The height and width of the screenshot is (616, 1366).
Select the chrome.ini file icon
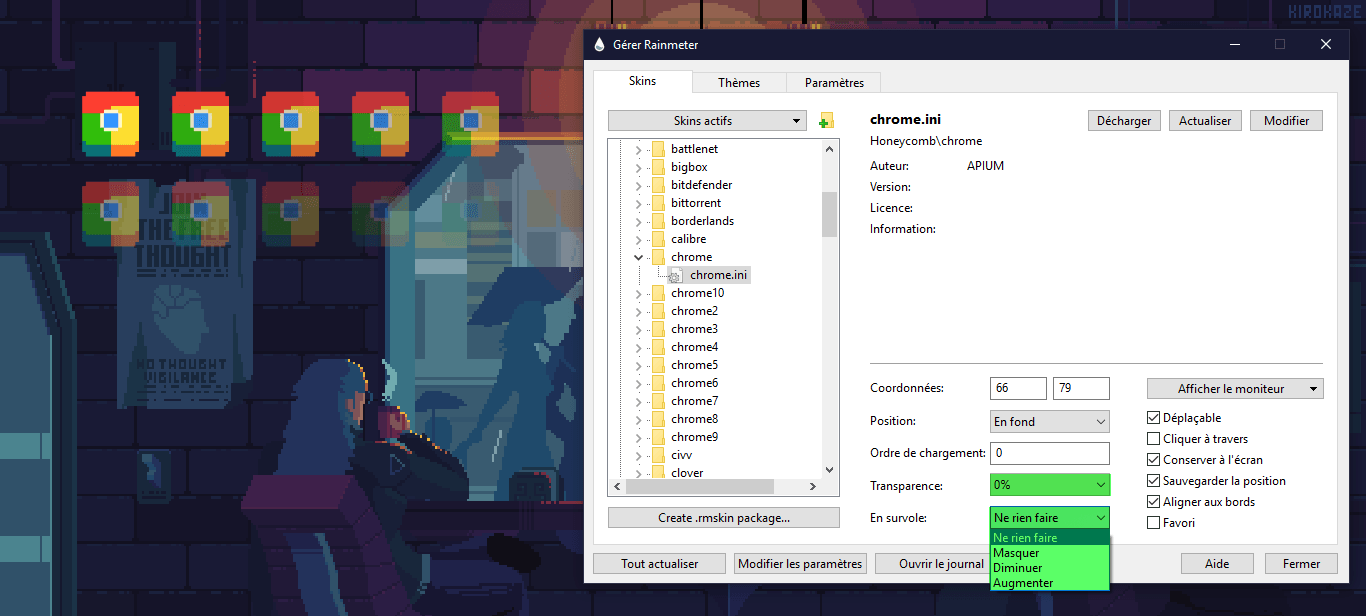(676, 275)
